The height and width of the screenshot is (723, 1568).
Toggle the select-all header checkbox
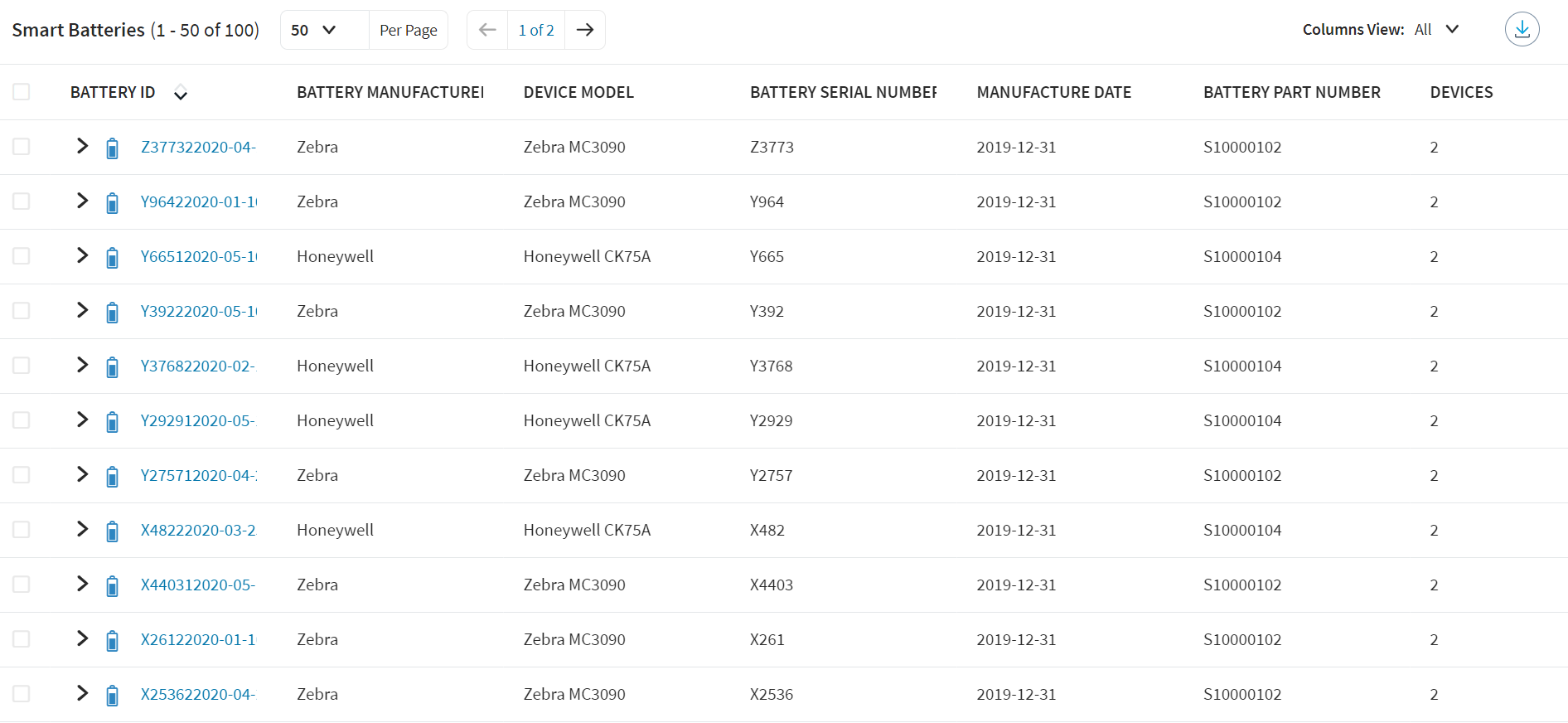click(22, 92)
